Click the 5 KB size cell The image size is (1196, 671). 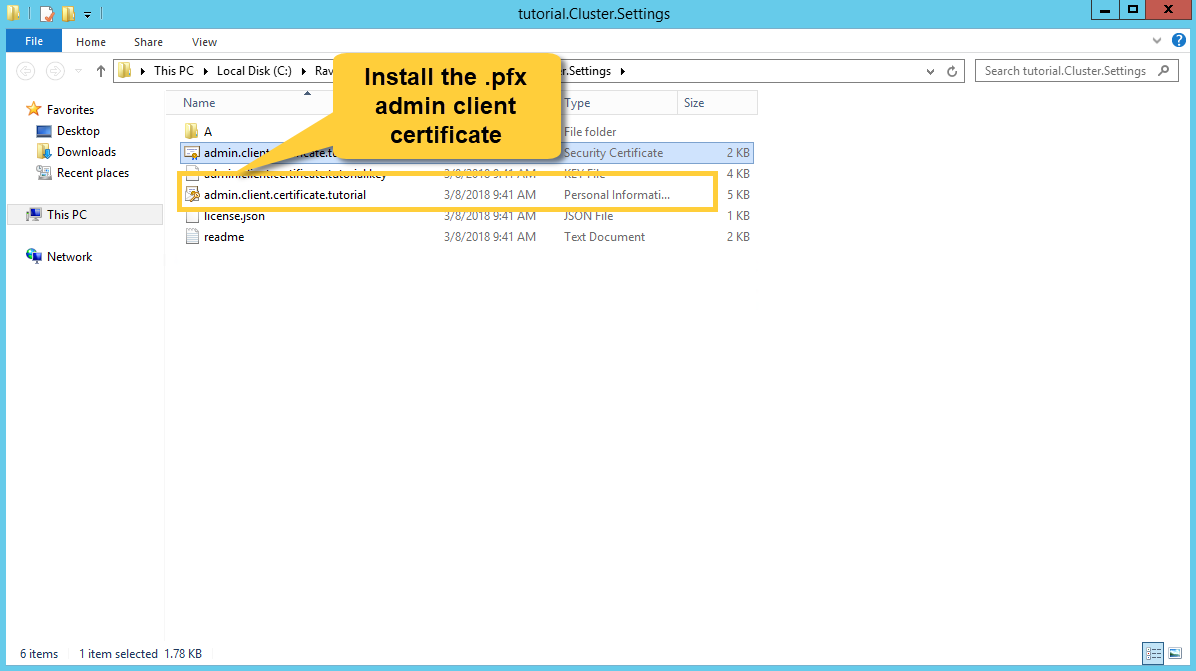[x=738, y=194]
